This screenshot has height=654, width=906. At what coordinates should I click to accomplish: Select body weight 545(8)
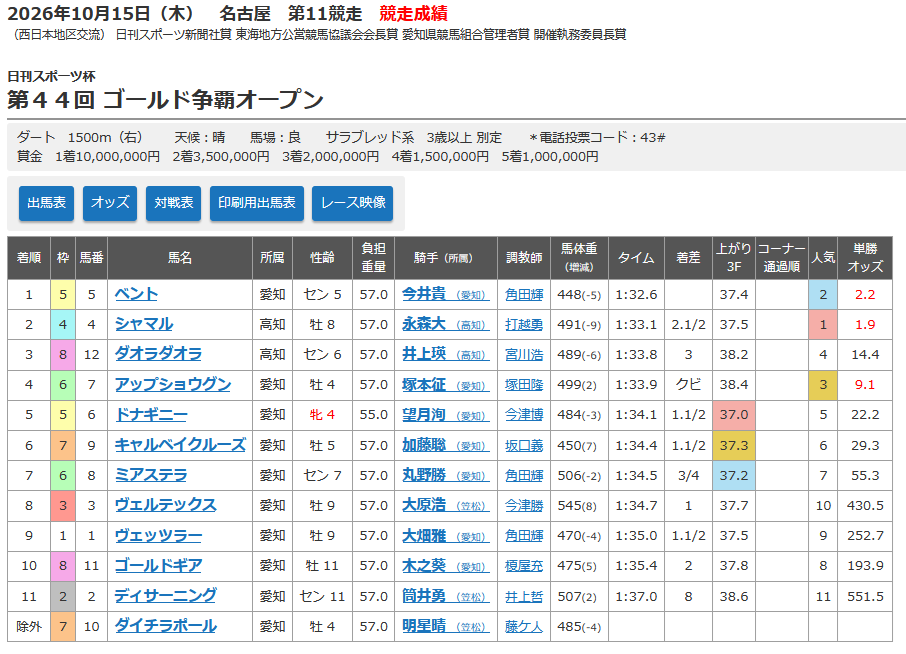point(578,506)
